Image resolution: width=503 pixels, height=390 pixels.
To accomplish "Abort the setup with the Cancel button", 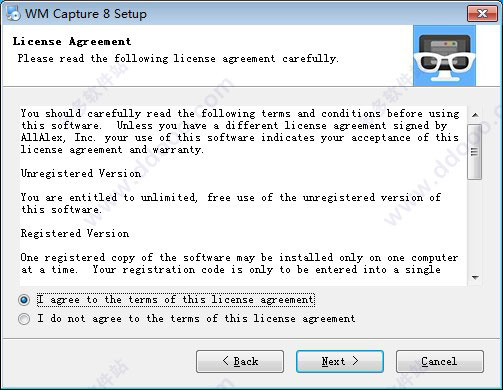I will pyautogui.click(x=440, y=361).
